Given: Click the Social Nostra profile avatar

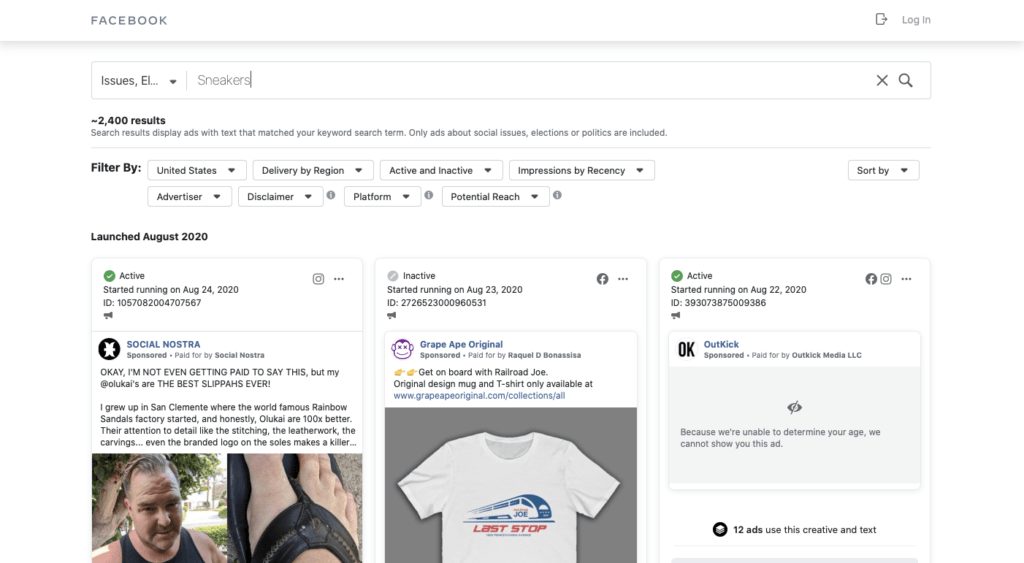Looking at the screenshot, I should pos(109,349).
